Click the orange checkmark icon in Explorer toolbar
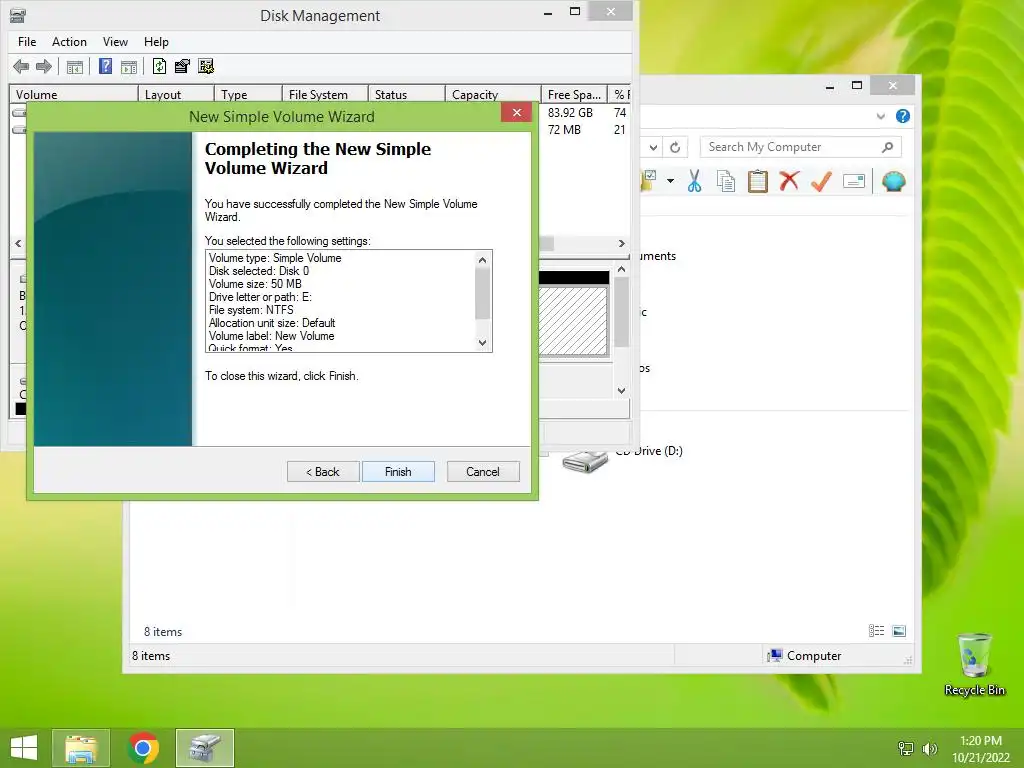 821,181
